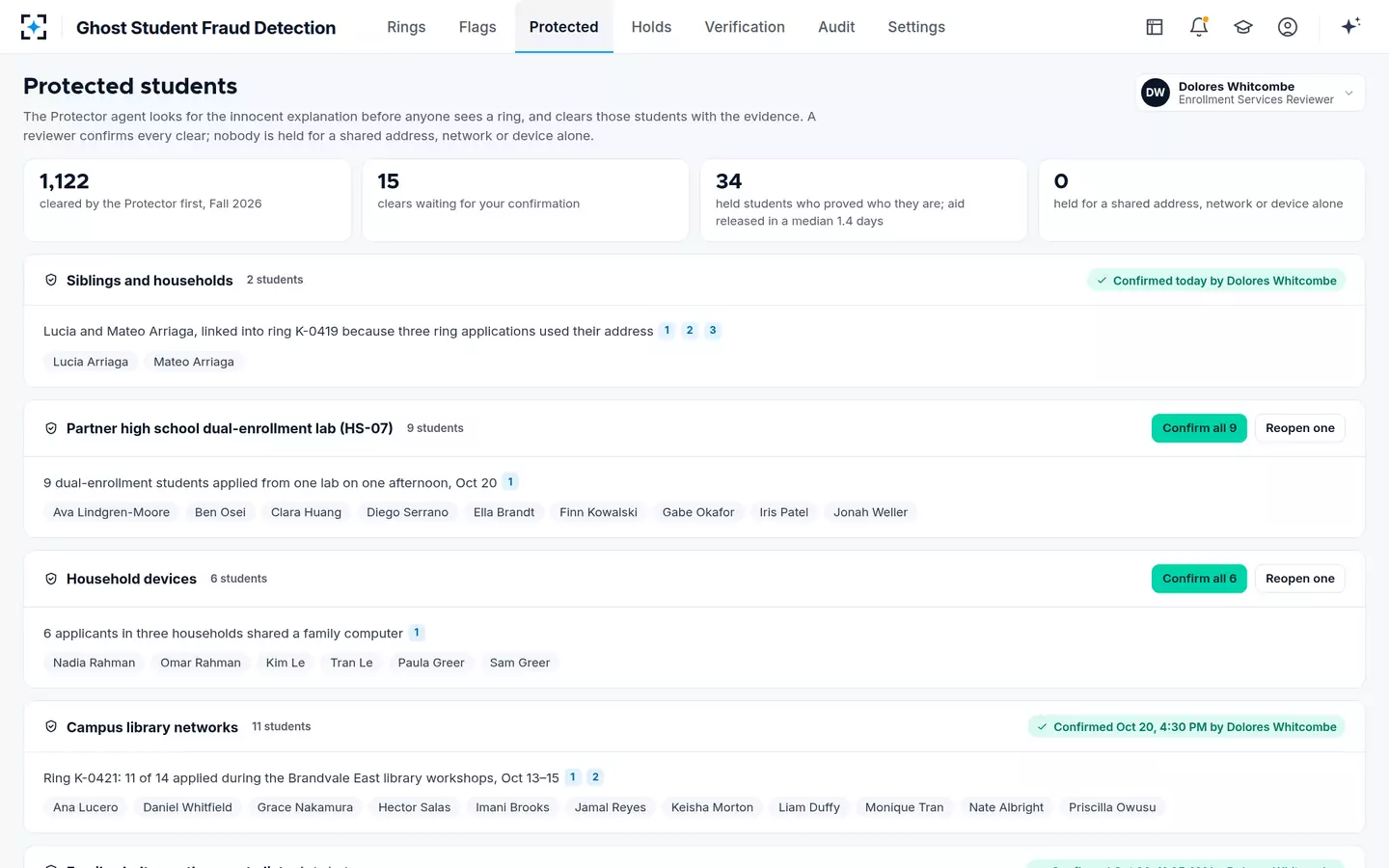Click the '1,122' cleared by Protector stat card

point(187,201)
